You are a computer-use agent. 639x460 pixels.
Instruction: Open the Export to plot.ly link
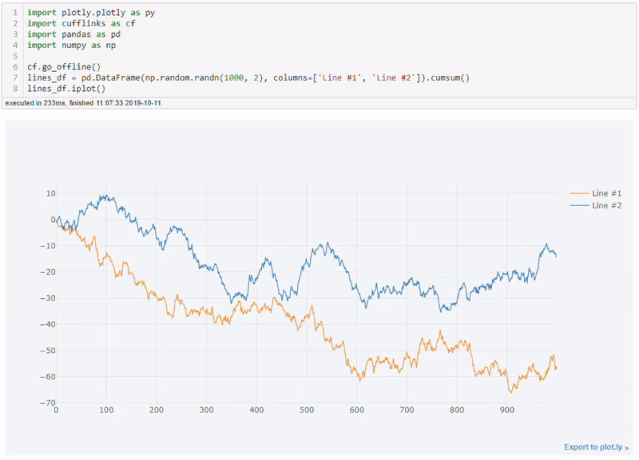pyautogui.click(x=596, y=447)
